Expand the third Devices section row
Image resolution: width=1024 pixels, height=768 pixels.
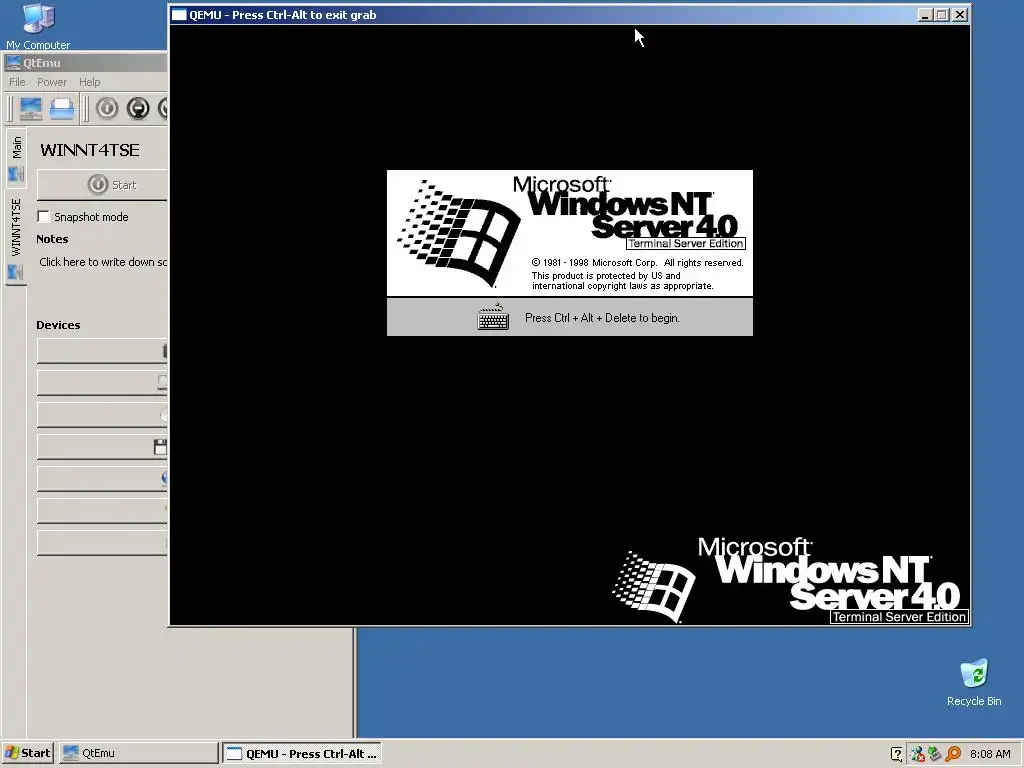[x=103, y=415]
